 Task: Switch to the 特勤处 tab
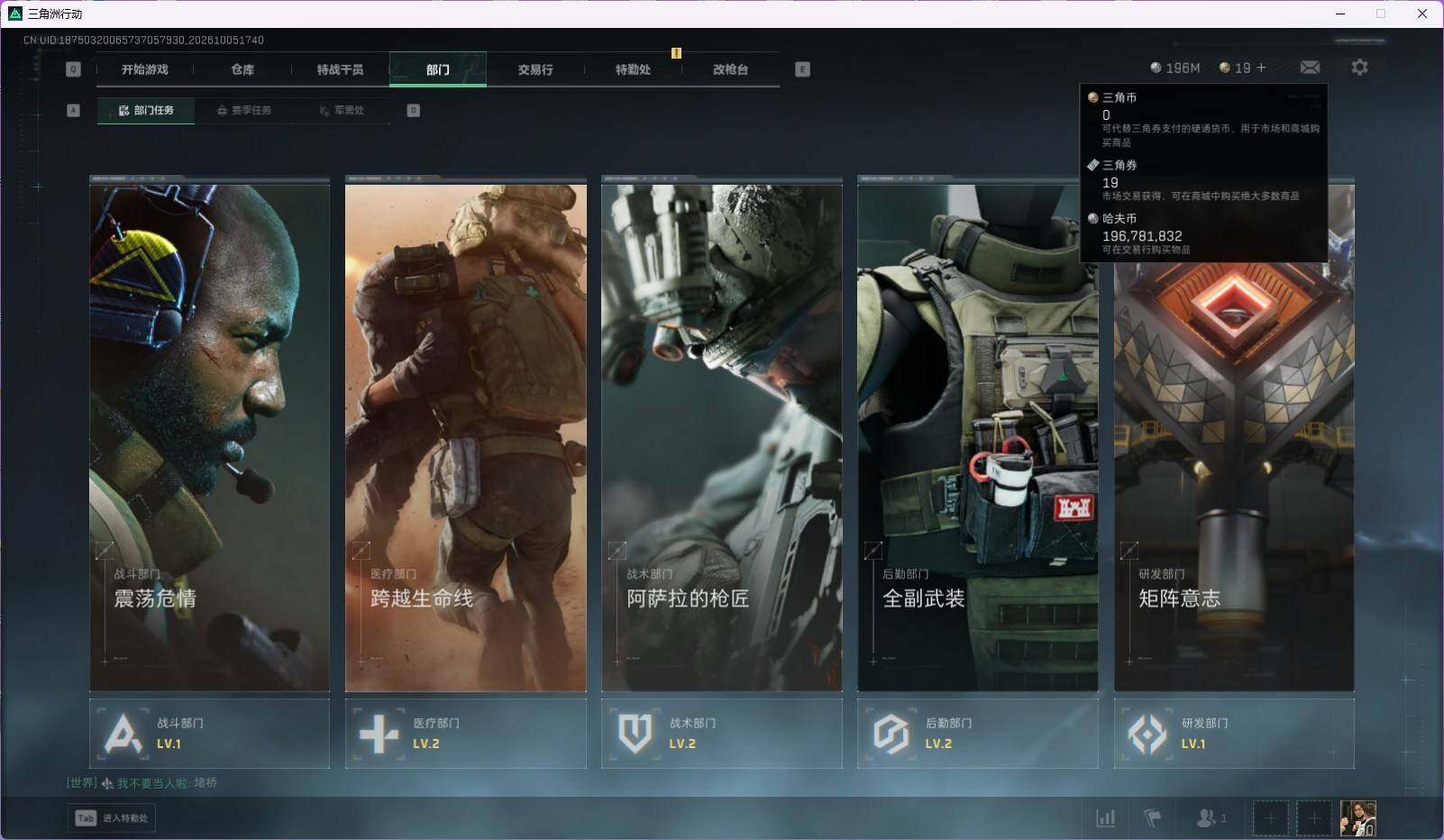633,69
